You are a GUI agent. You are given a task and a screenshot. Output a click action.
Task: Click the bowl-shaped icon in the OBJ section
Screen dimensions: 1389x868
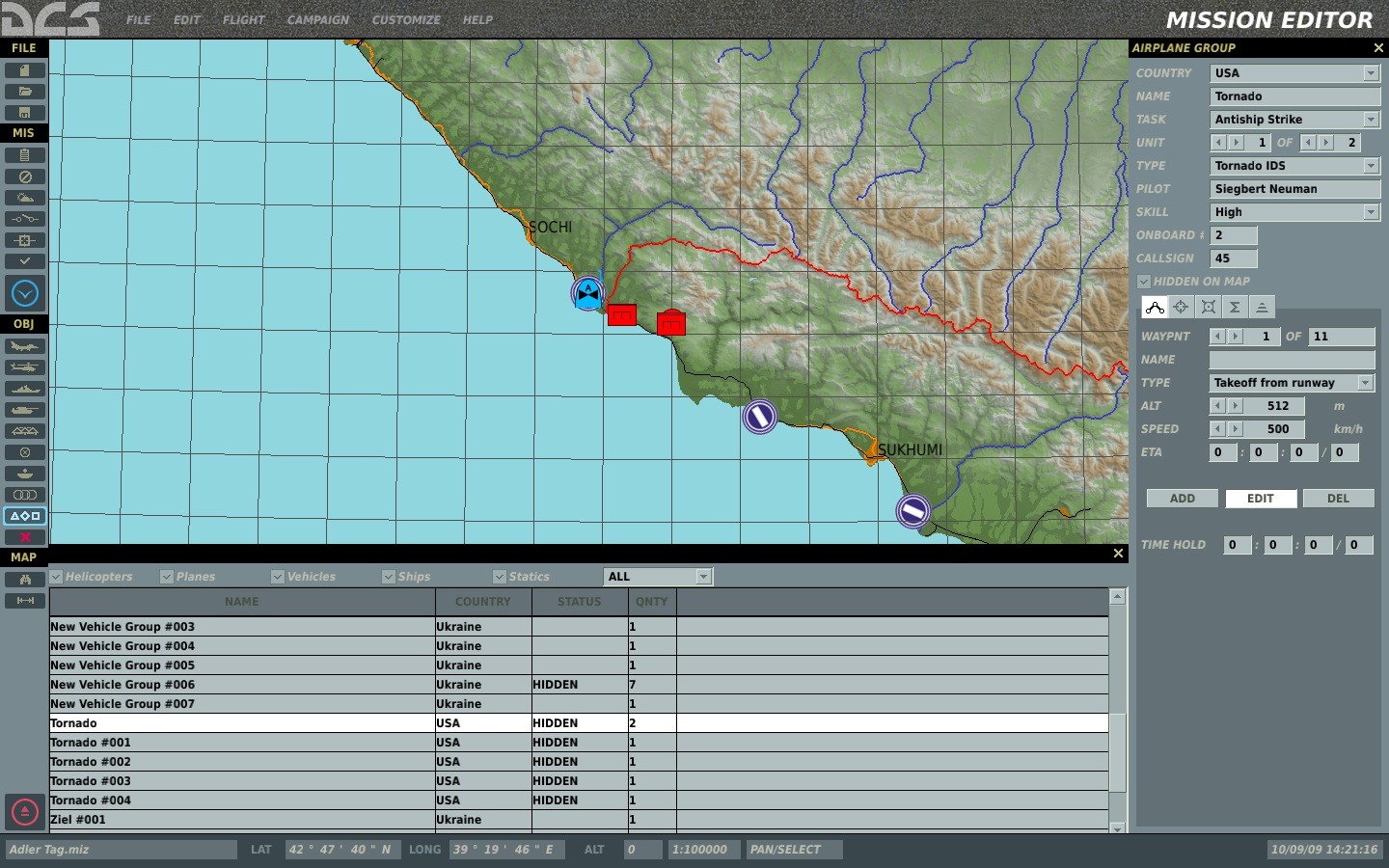point(25,474)
